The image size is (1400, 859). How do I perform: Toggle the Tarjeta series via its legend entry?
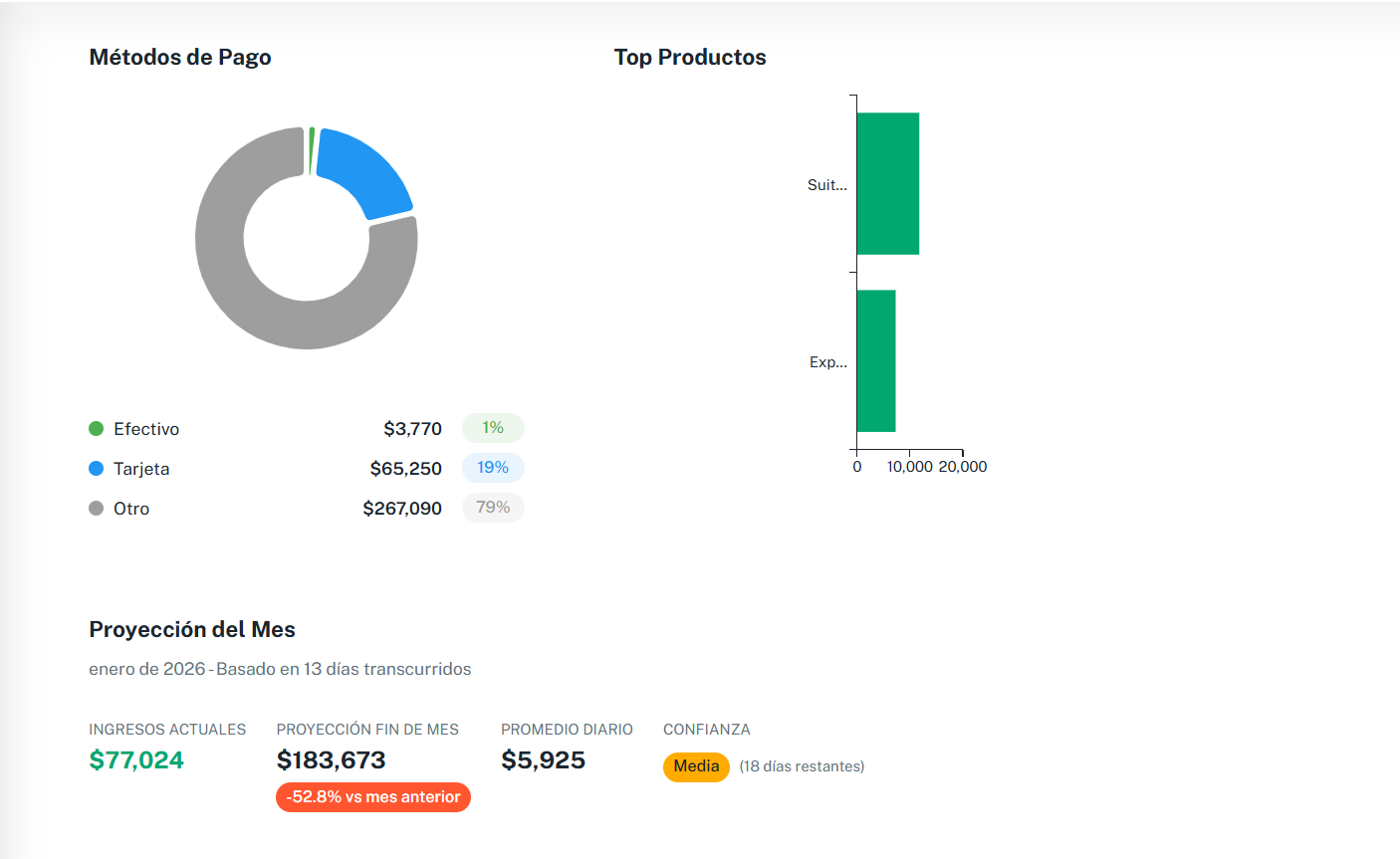point(142,468)
